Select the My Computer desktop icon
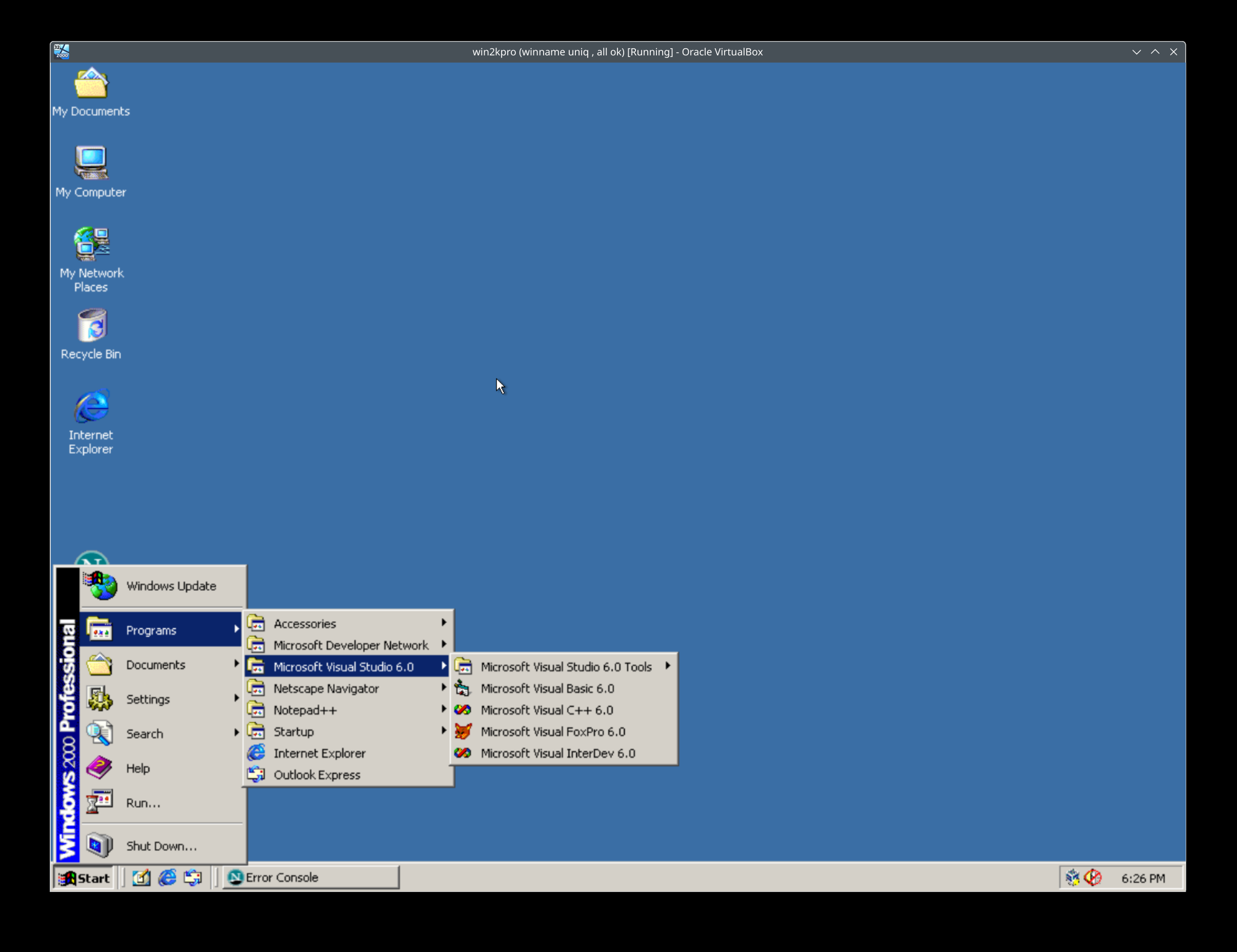This screenshot has height=952, width=1237. coord(91,173)
